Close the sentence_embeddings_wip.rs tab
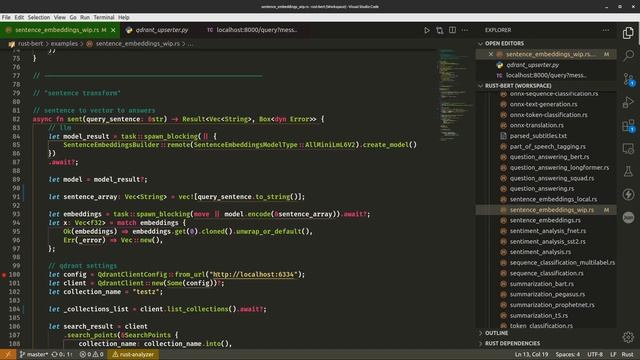Viewport: 640px width, 360px height. (113, 30)
